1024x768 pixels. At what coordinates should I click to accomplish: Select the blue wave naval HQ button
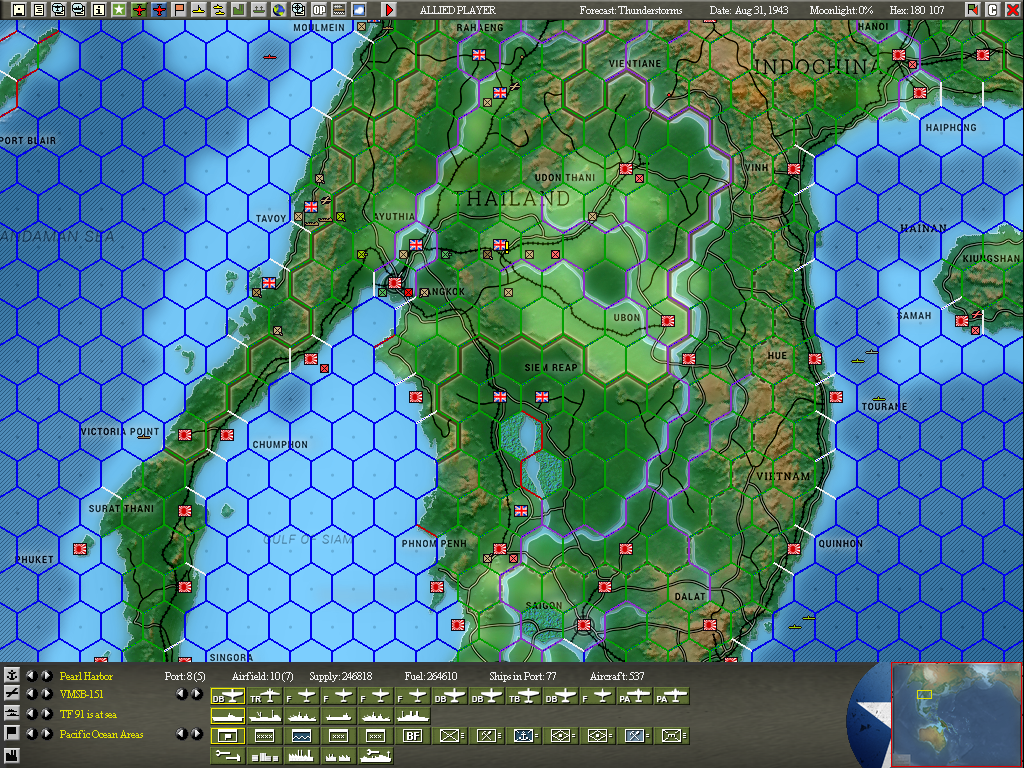coord(301,735)
